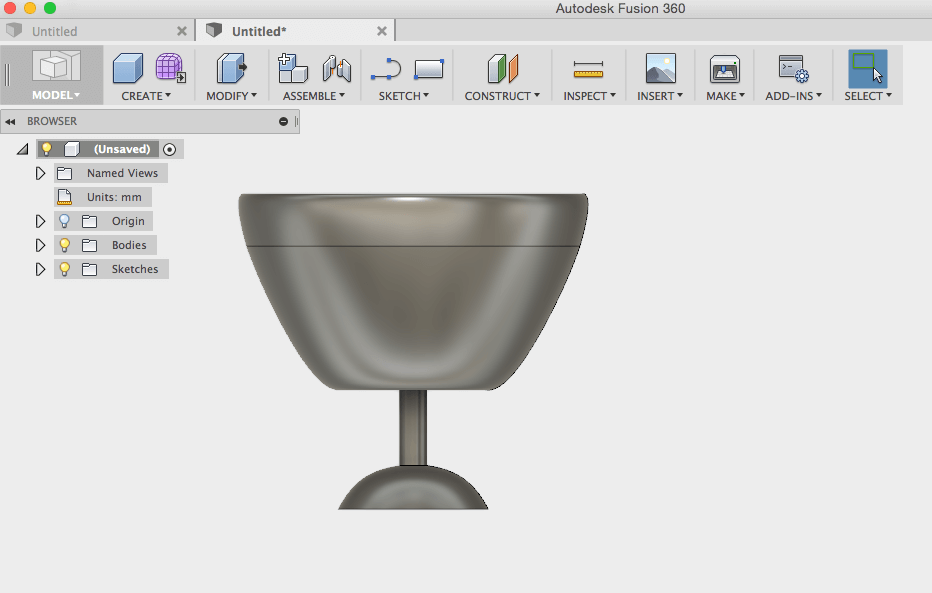This screenshot has width=932, height=593.
Task: Open the MODIFY dropdown menu
Action: pyautogui.click(x=231, y=96)
